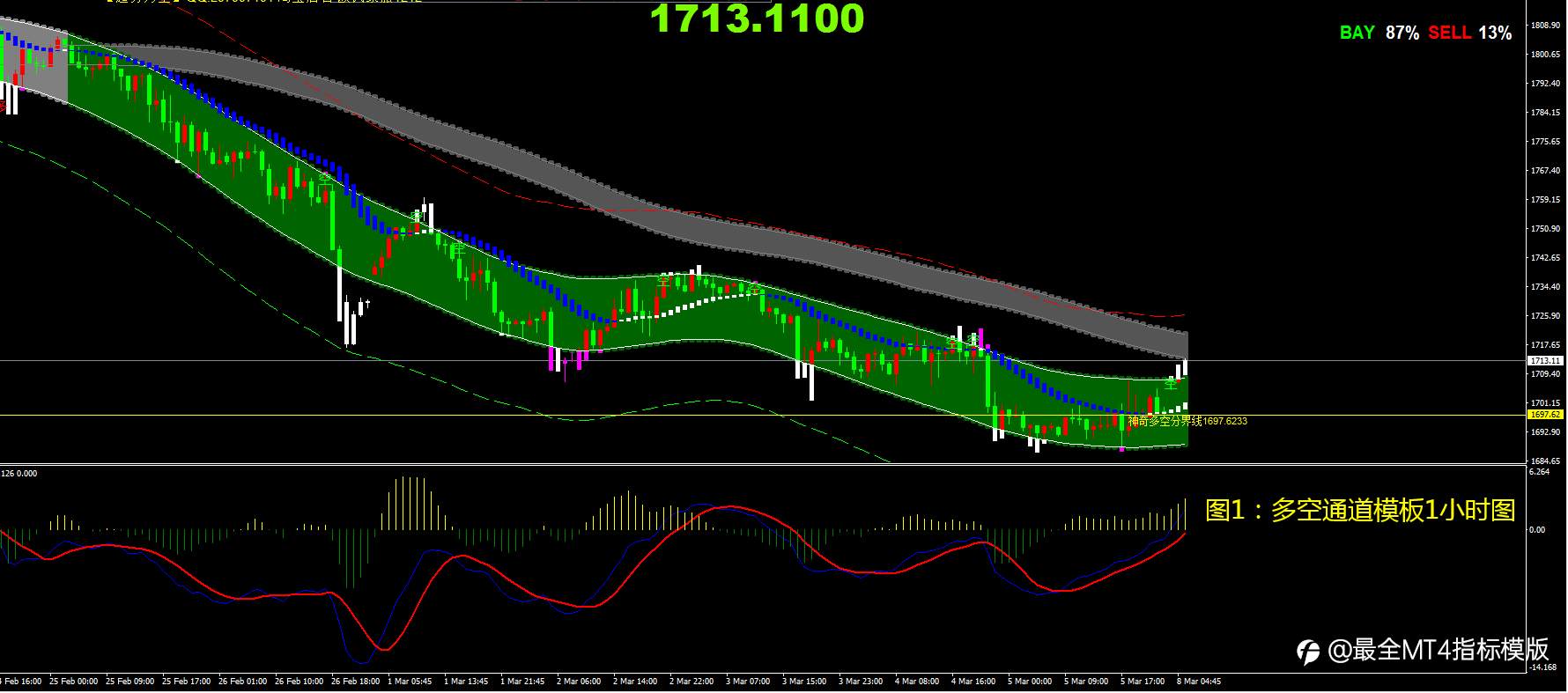This screenshot has height=693, width=1568.
Task: Select the 4 Mar 08:00 time axis label
Action: coord(917,682)
